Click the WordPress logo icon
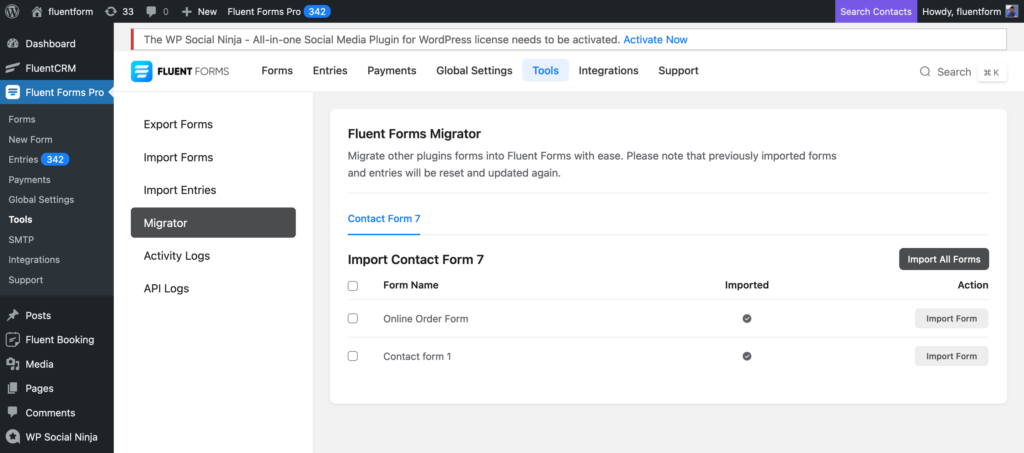 (x=11, y=11)
